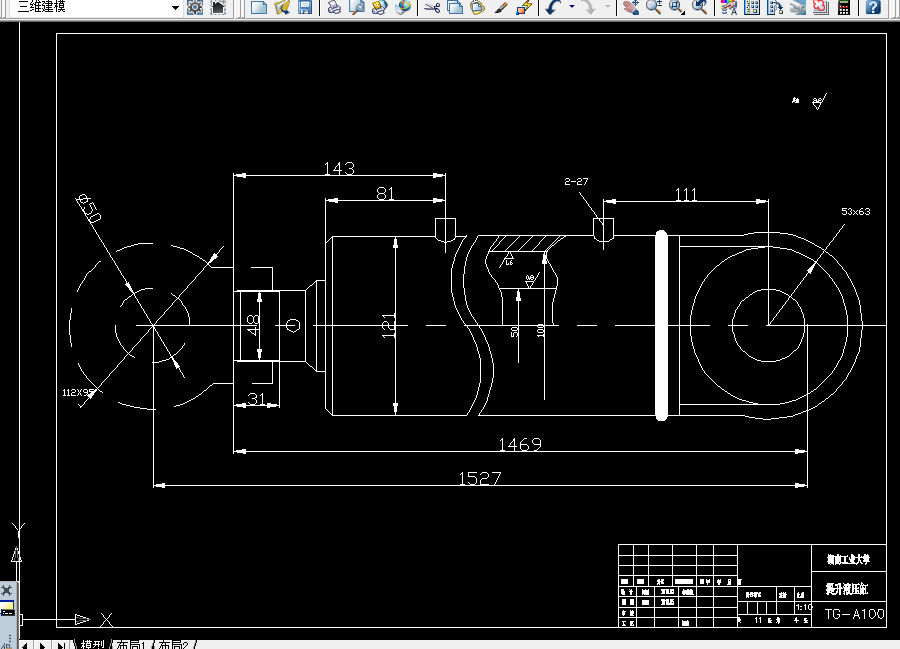Screen dimensions: 900x649
Task: Jump to last layout tab arrow
Action: 61,645
